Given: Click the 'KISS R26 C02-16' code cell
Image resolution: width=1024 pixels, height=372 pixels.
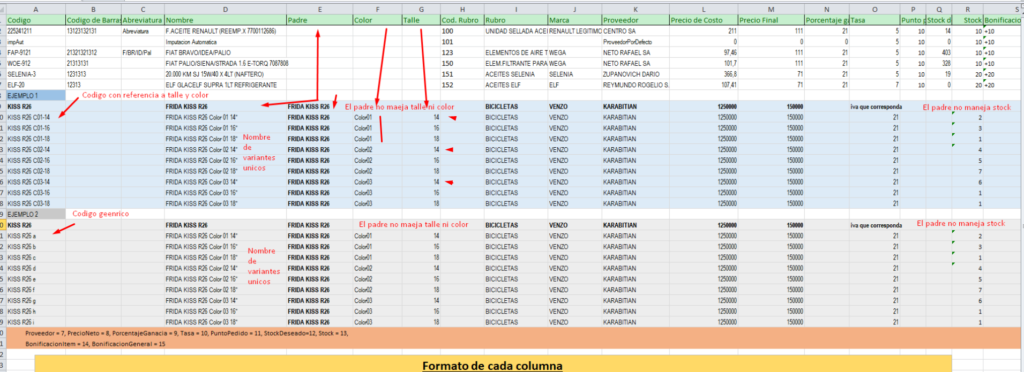Looking at the screenshot, I should tap(35, 161).
